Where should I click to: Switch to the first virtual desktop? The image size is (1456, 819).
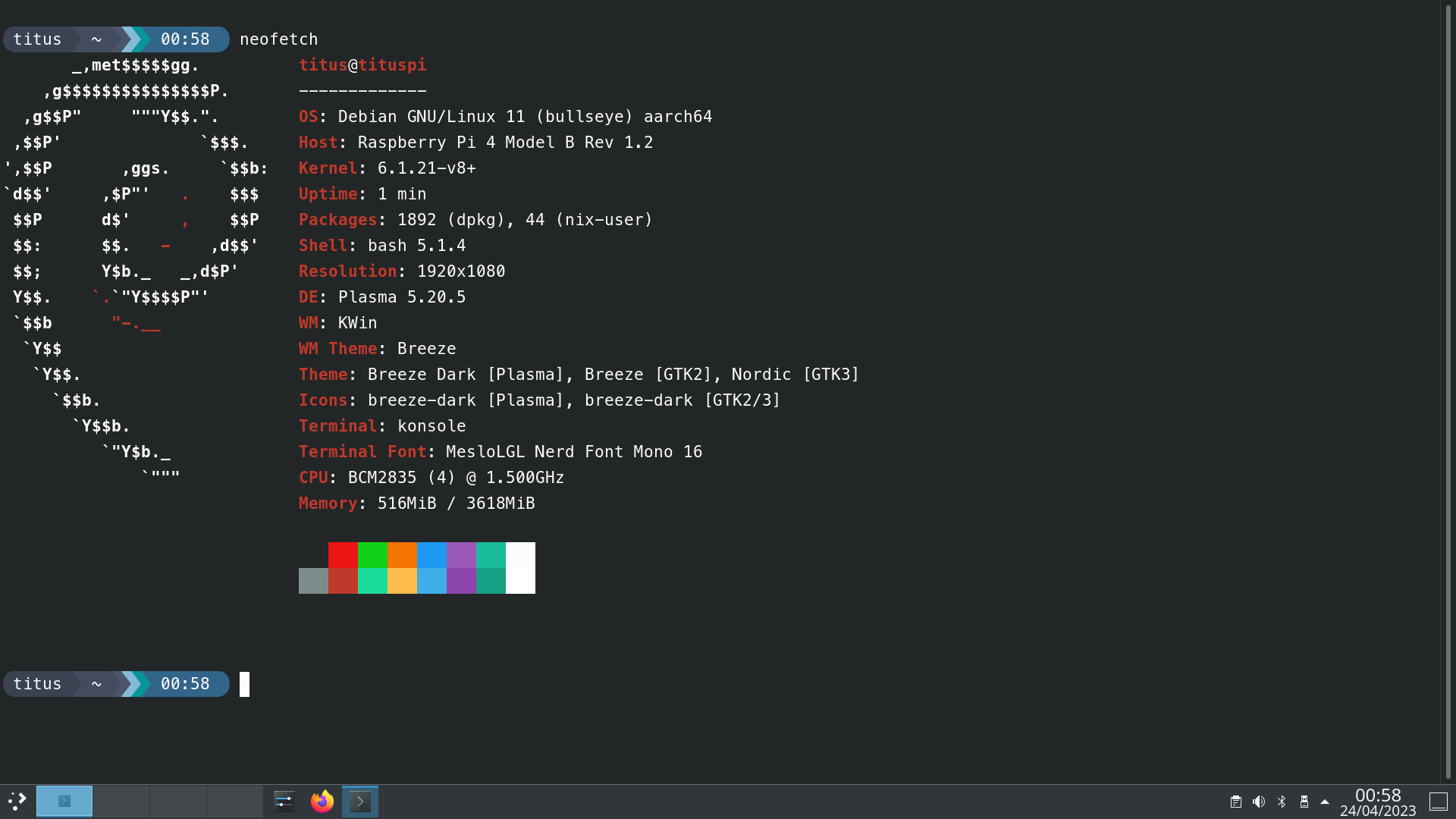tap(64, 802)
